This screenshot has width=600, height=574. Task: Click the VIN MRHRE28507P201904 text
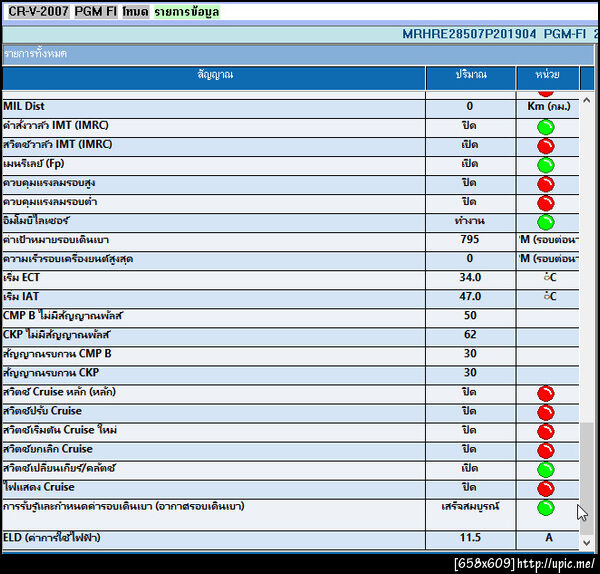coord(469,34)
